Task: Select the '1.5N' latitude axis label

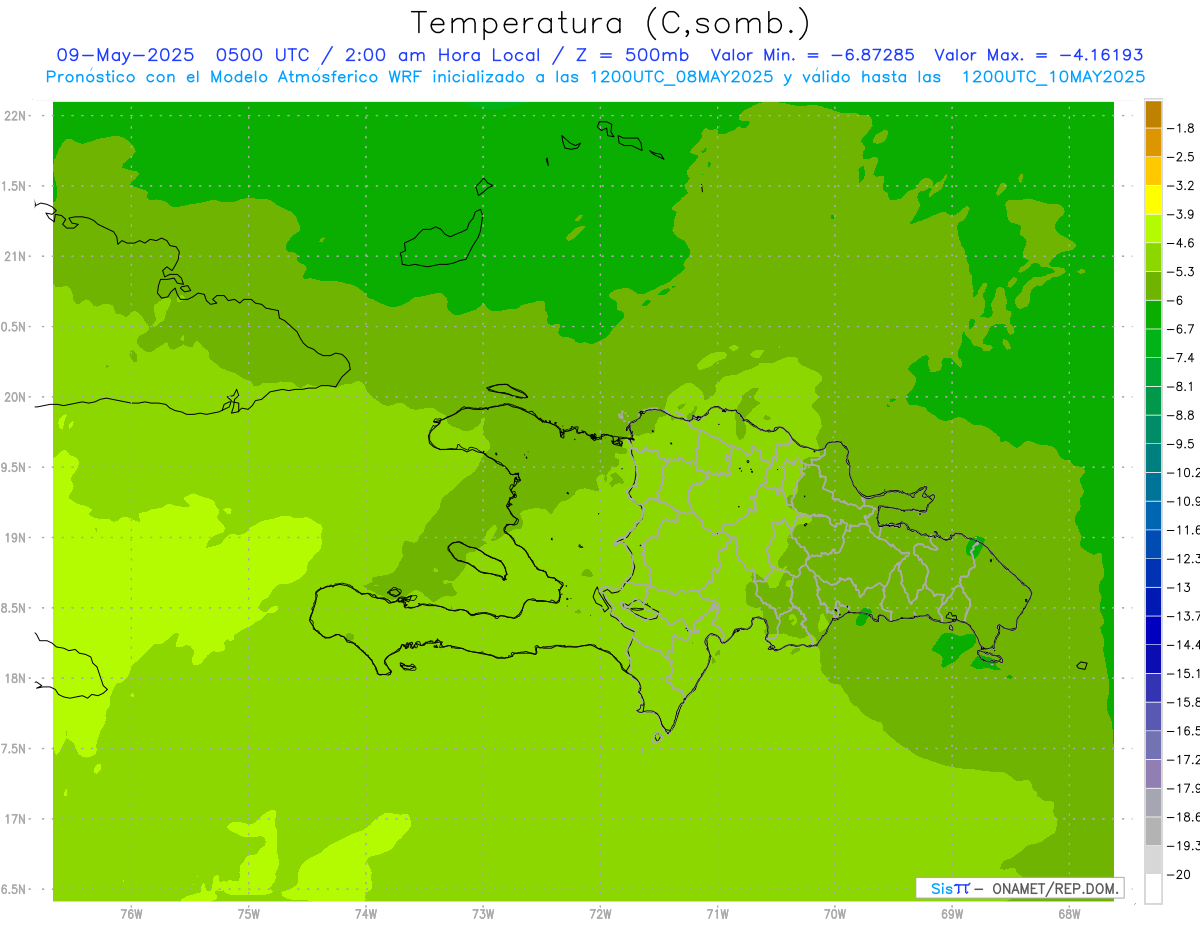Action: (x=13, y=186)
